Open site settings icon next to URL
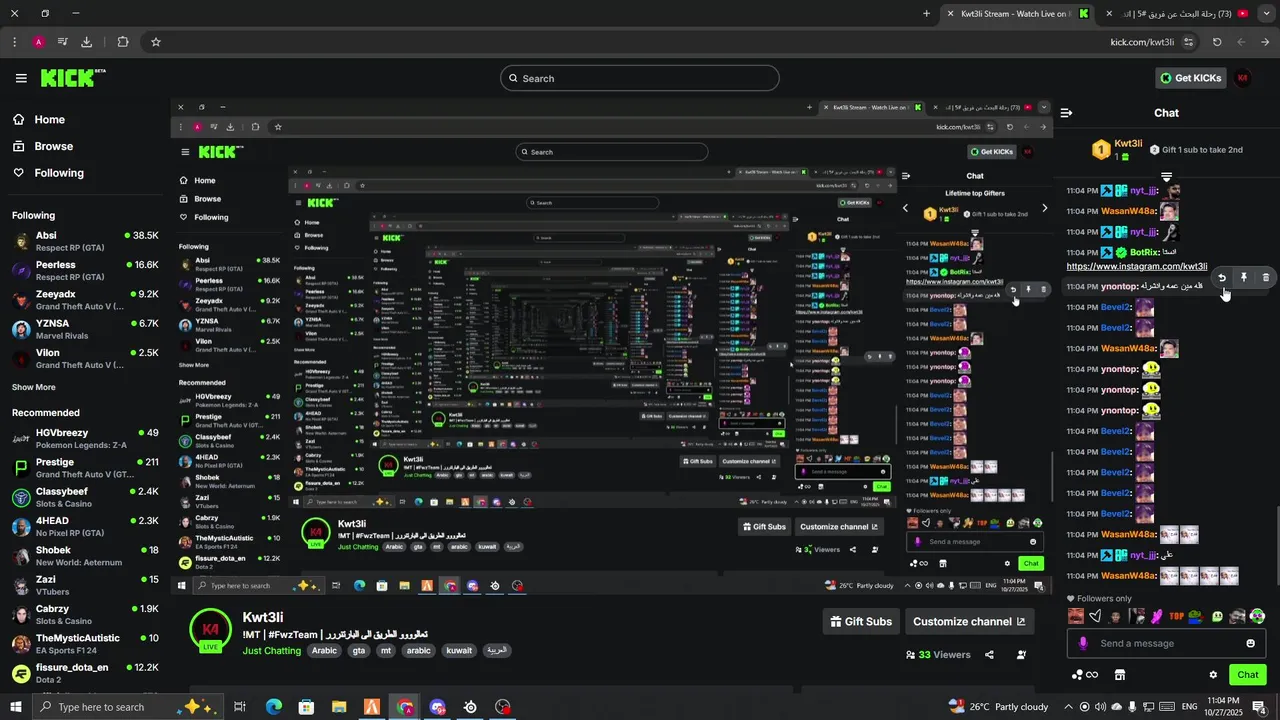 pos(1189,42)
